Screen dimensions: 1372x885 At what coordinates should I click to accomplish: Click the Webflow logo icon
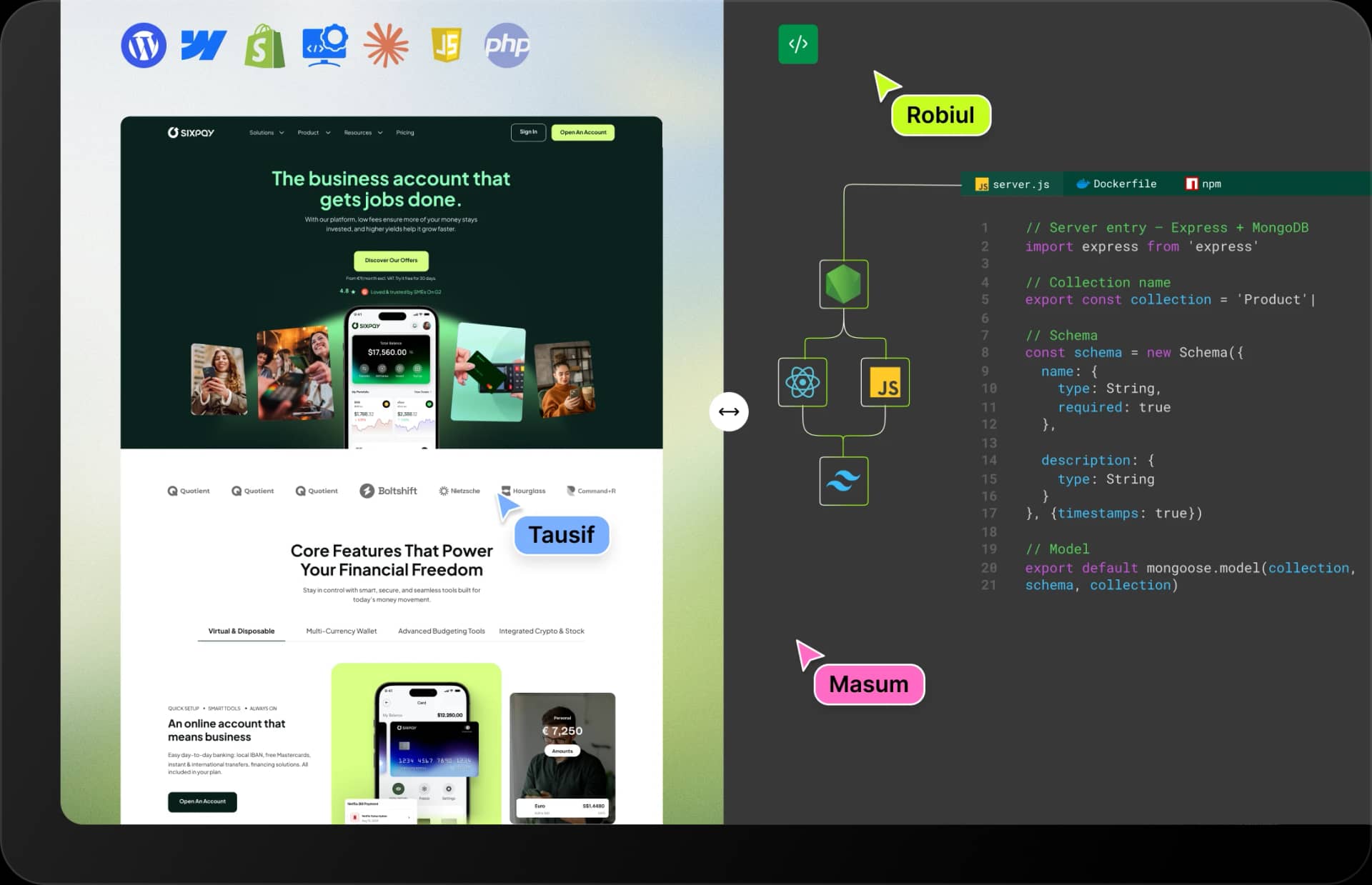[x=204, y=45]
